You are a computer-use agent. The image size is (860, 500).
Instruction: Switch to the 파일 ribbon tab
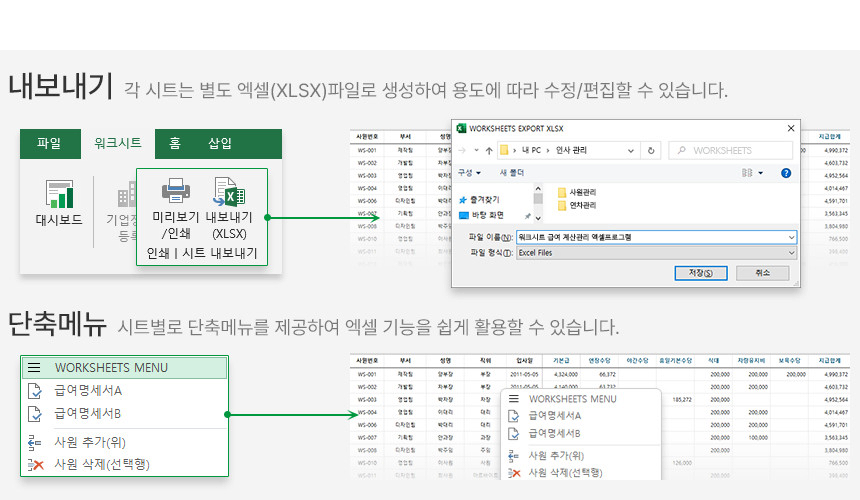tap(49, 144)
